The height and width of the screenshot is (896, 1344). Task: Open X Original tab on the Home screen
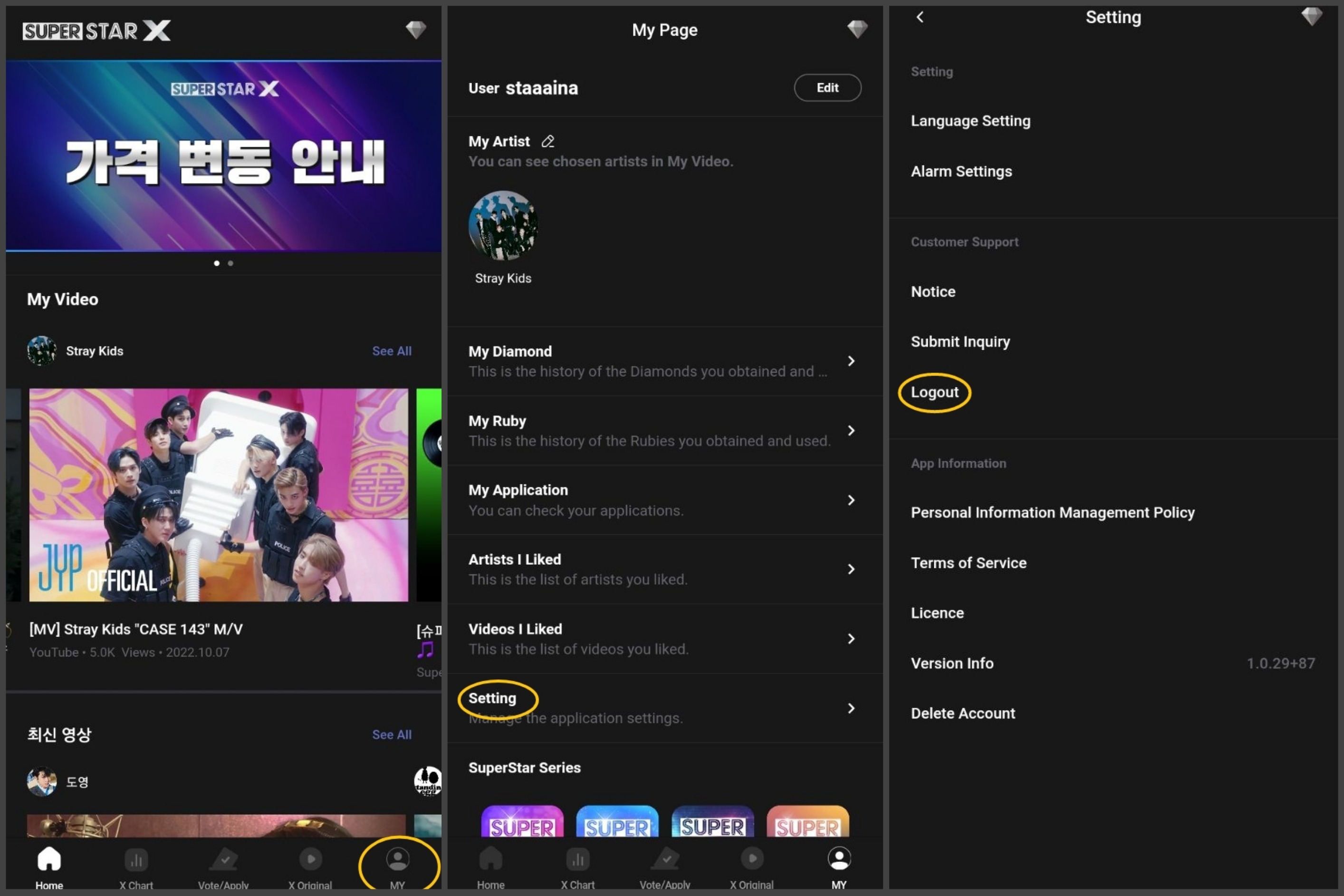tap(310, 867)
